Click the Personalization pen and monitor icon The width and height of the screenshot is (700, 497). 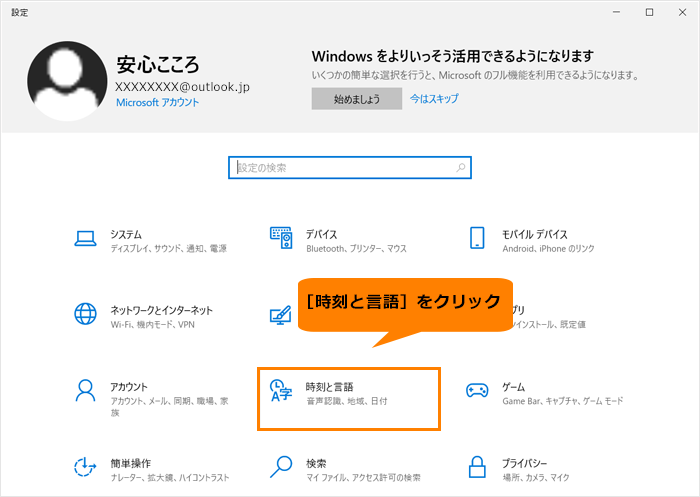[281, 315]
